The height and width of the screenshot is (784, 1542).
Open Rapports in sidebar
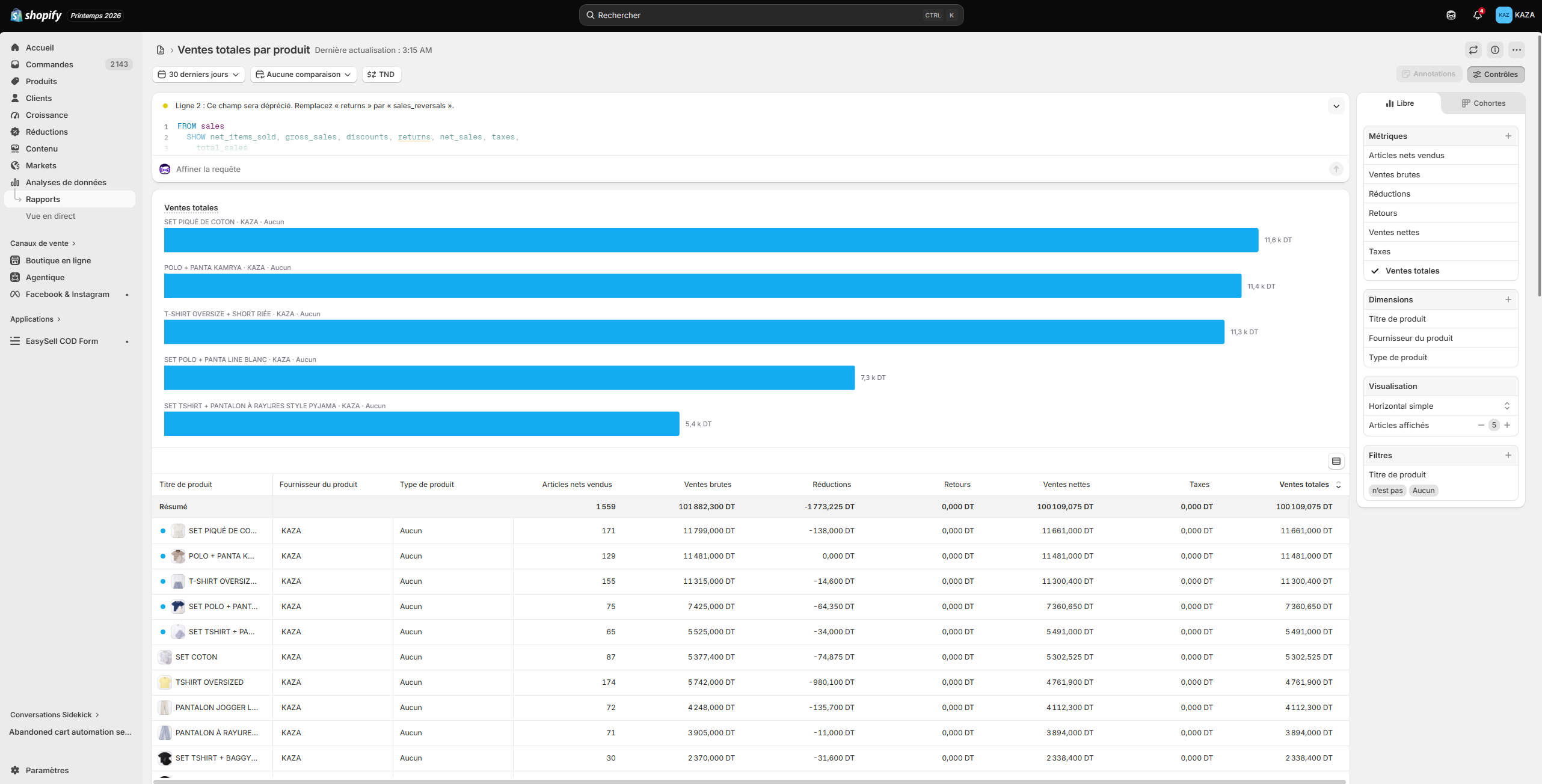pos(70,199)
